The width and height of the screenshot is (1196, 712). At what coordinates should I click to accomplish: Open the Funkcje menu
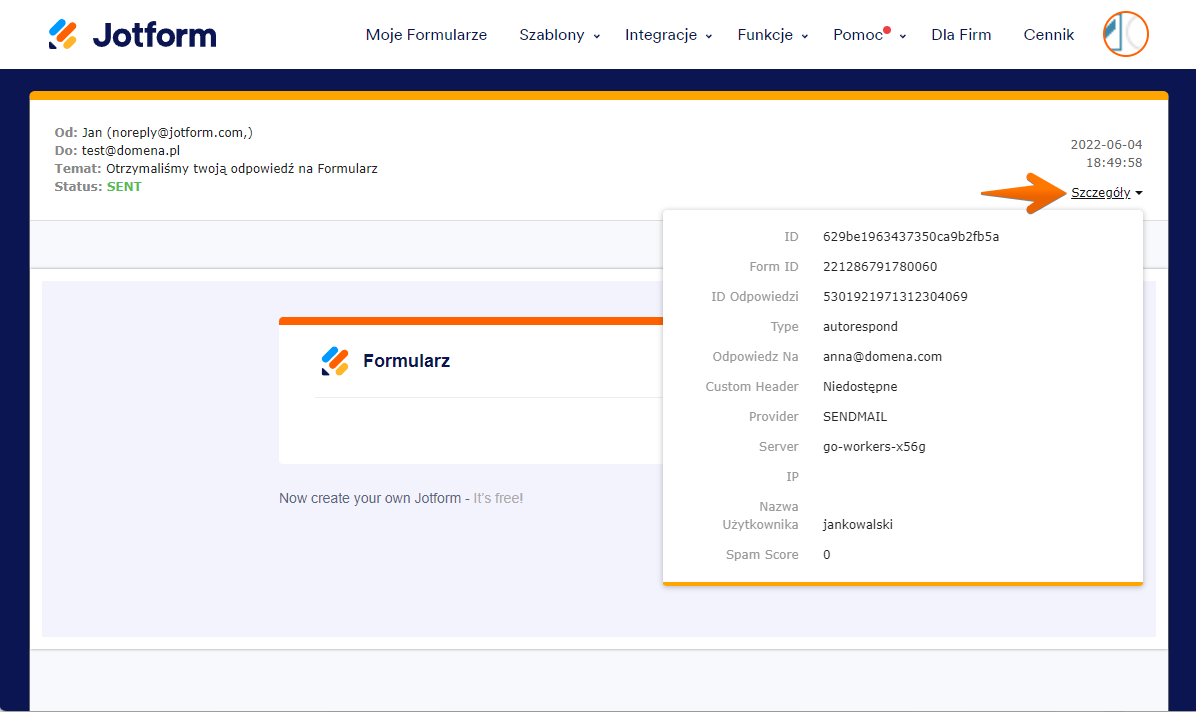(x=765, y=34)
